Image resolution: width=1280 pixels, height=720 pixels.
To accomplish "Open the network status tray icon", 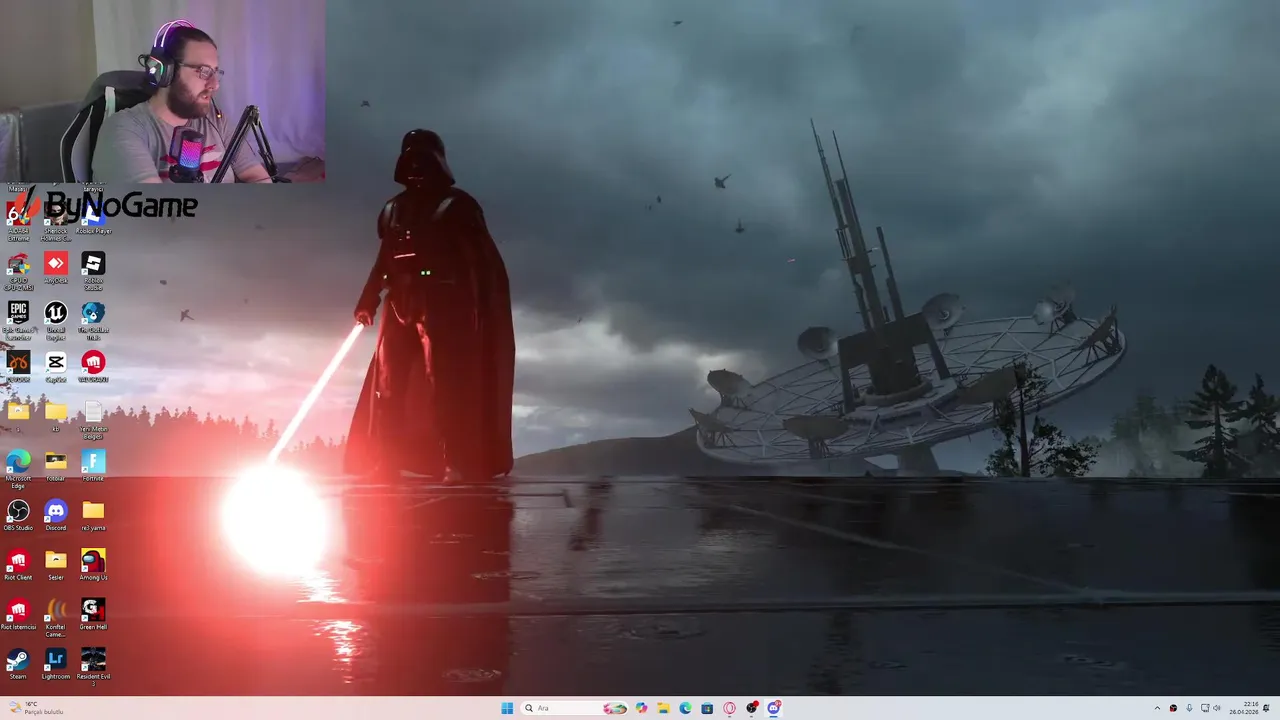I will [x=1205, y=708].
